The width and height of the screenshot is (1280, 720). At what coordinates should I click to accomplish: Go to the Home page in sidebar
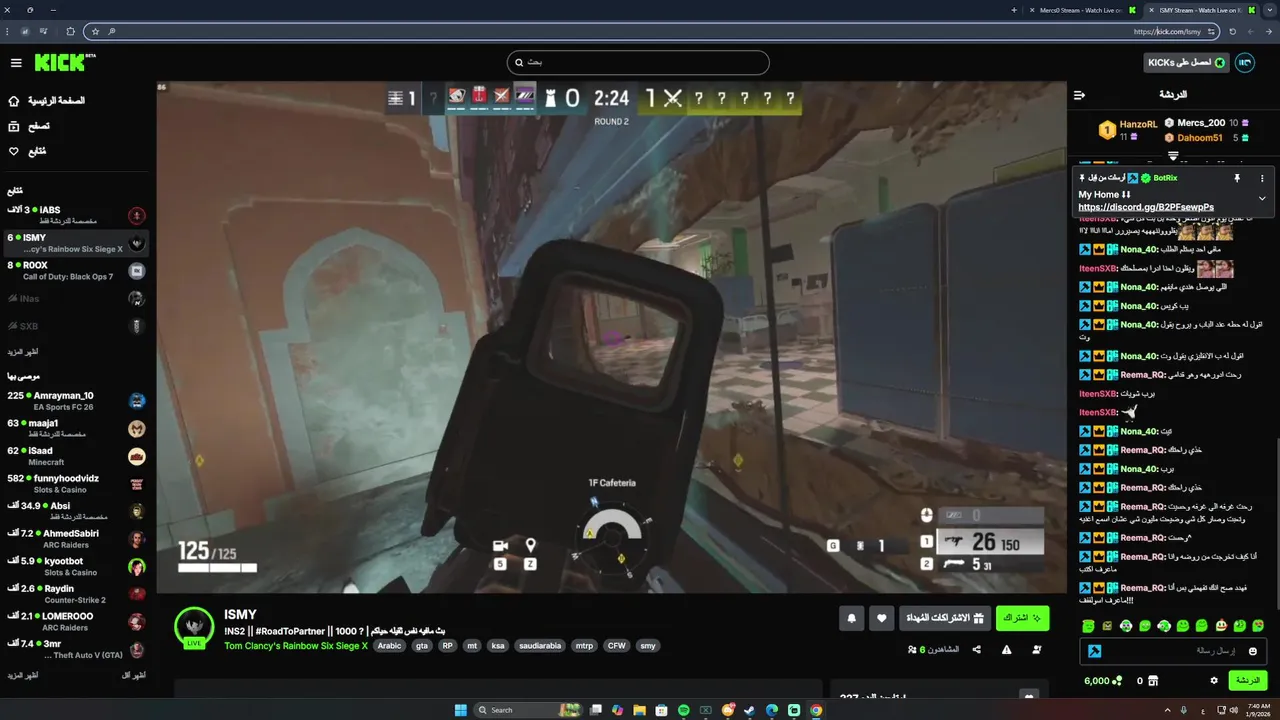pyautogui.click(x=47, y=101)
